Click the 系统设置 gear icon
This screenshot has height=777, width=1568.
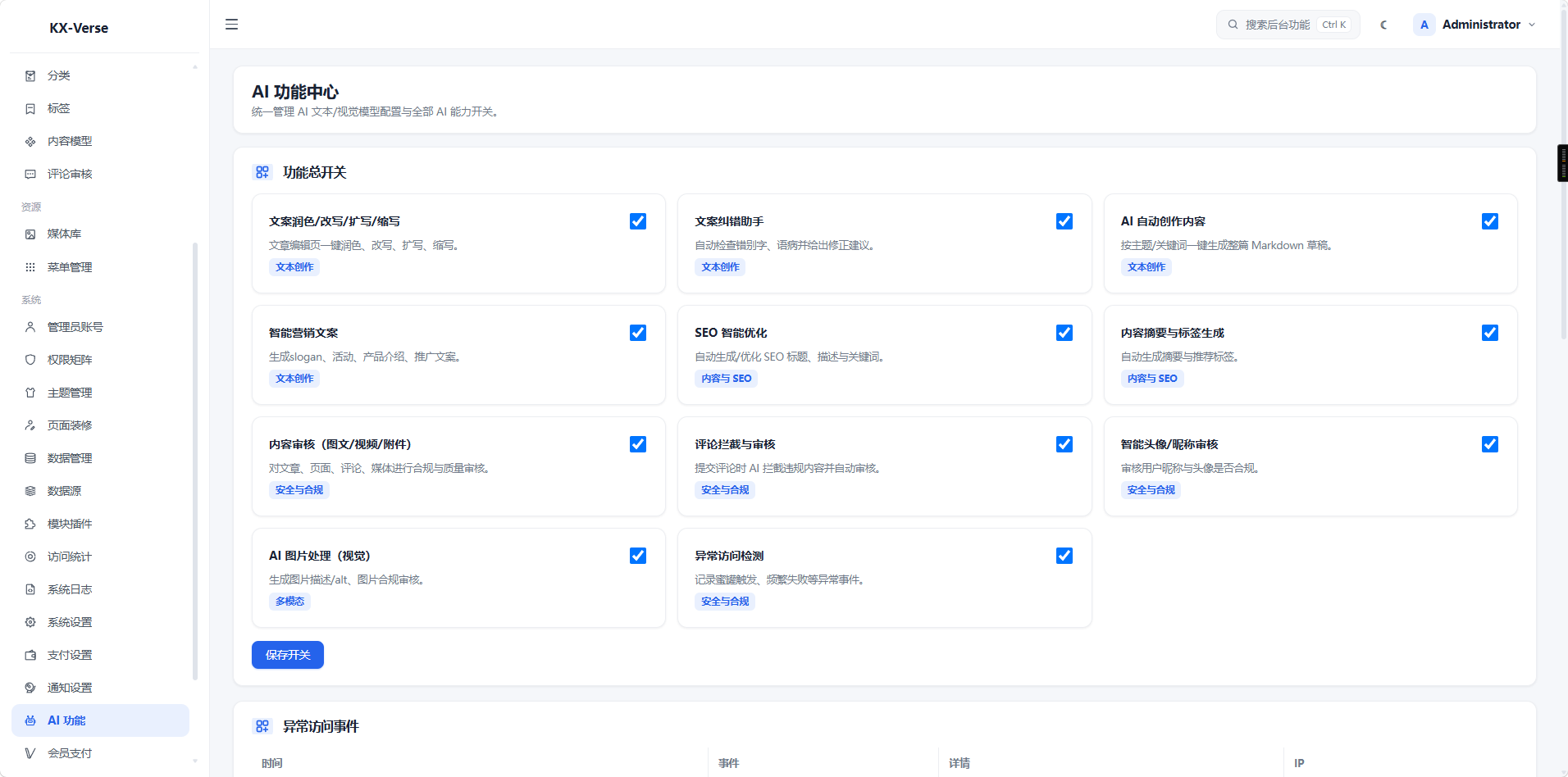click(x=30, y=622)
